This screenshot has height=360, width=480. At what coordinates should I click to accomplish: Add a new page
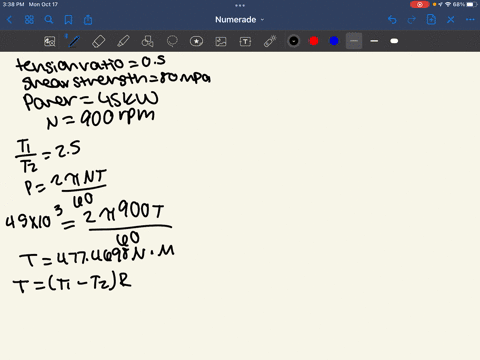point(431,19)
